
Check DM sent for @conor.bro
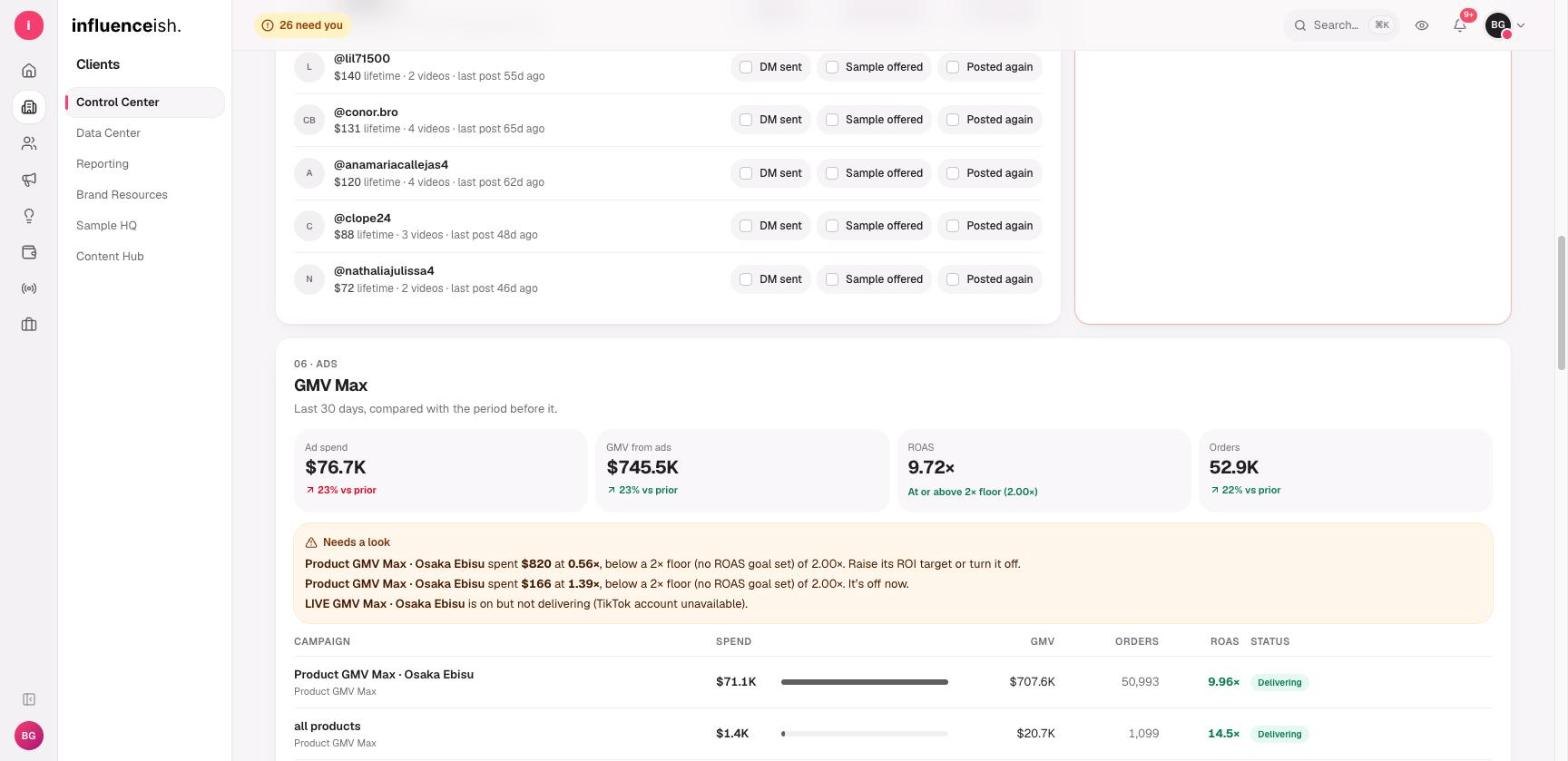coord(746,119)
